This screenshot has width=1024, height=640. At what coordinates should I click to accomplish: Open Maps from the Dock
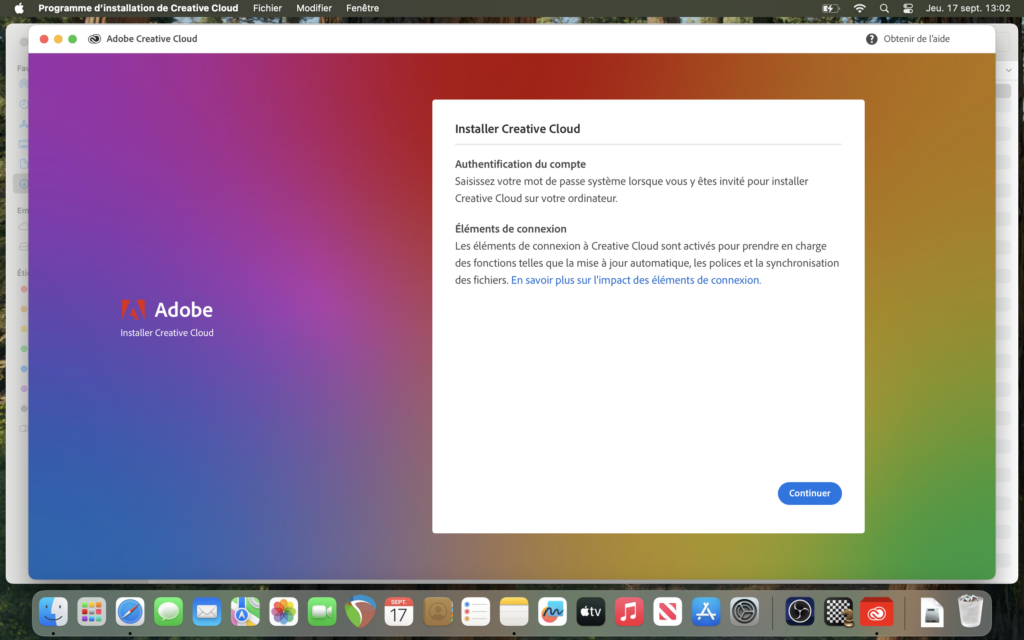(246, 612)
